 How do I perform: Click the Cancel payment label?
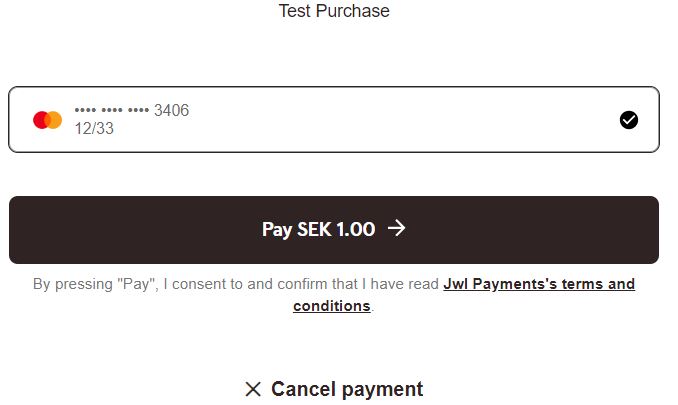(347, 389)
